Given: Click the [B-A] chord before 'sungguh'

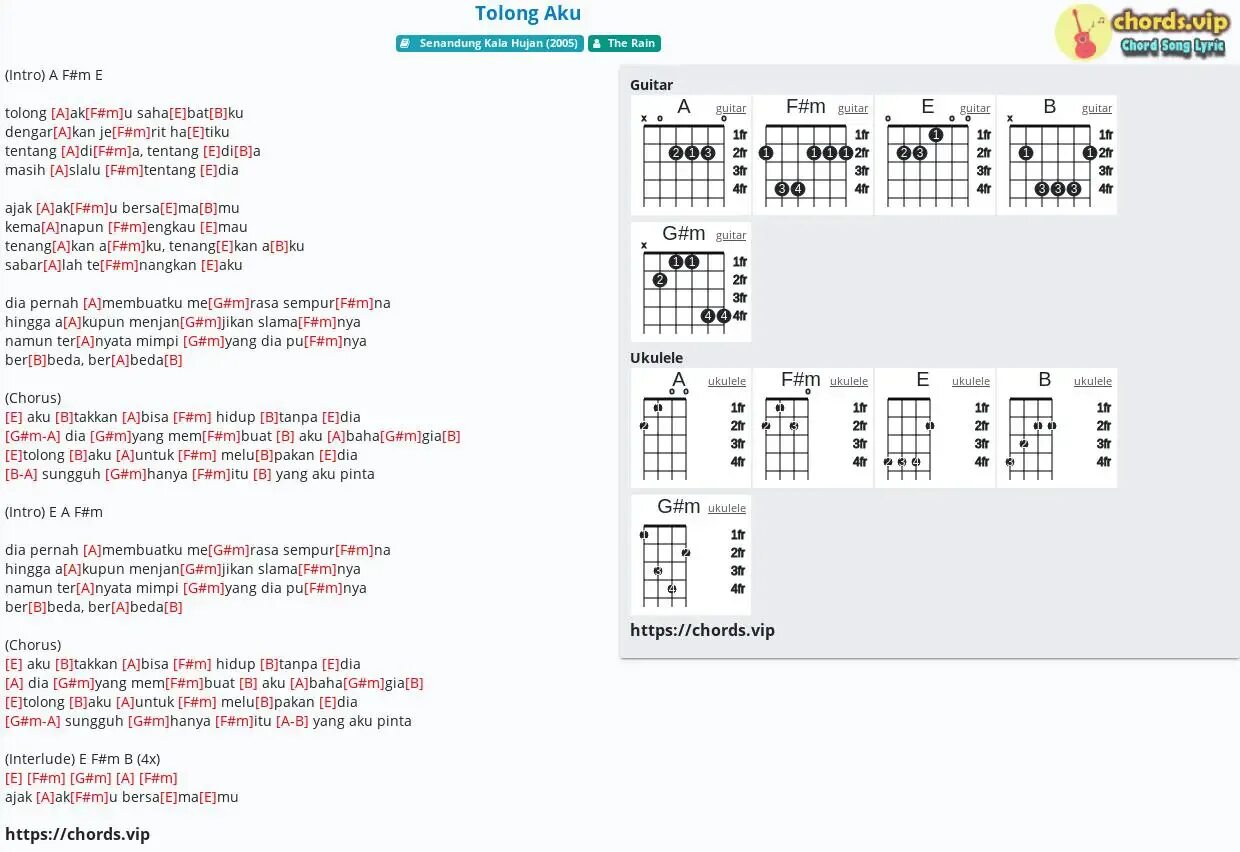Looking at the screenshot, I should (x=21, y=474).
